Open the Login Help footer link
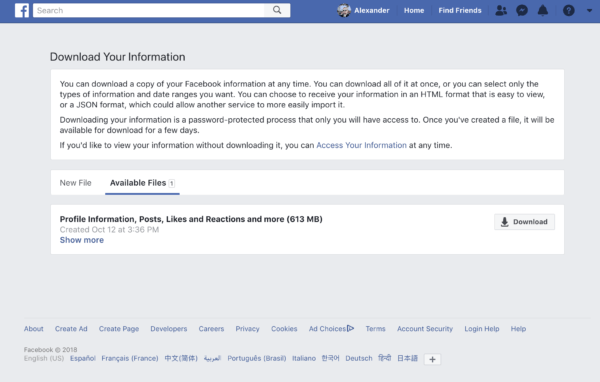This screenshot has width=600, height=382. click(x=482, y=329)
